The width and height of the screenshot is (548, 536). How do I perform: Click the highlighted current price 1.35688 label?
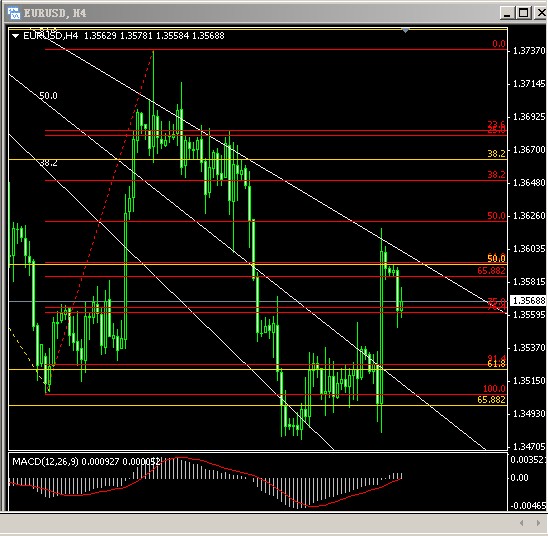click(x=528, y=300)
